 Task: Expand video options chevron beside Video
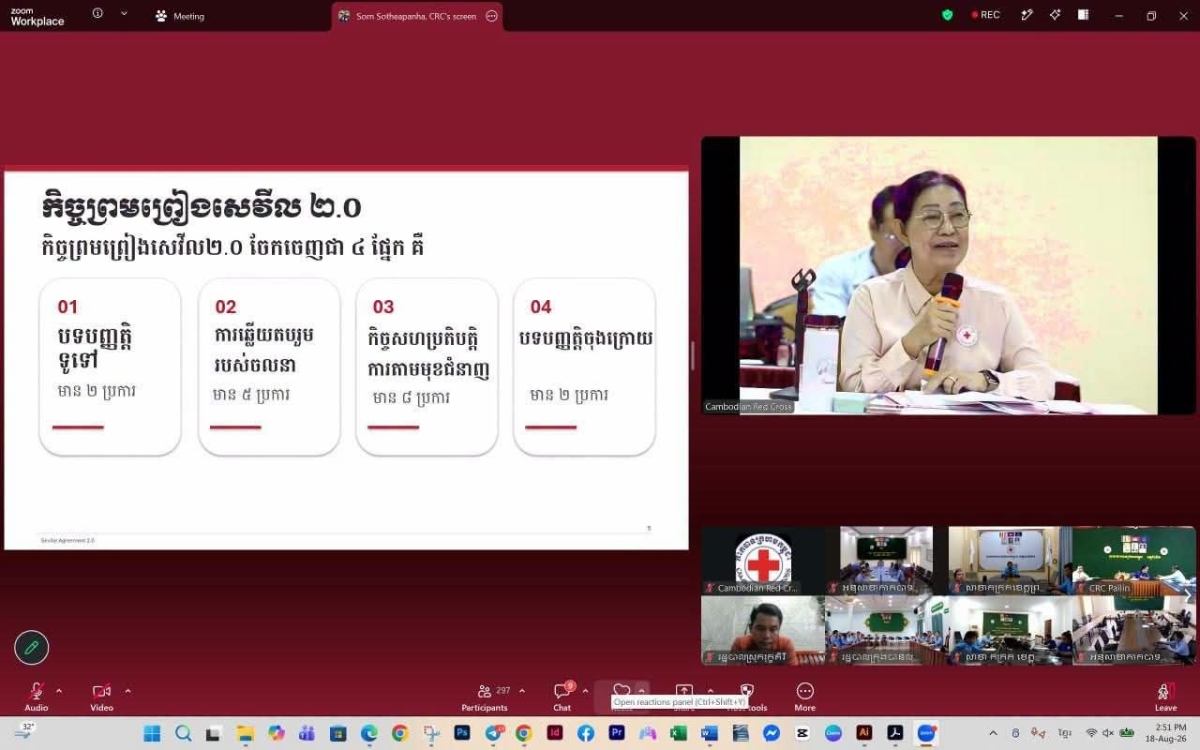[128, 691]
